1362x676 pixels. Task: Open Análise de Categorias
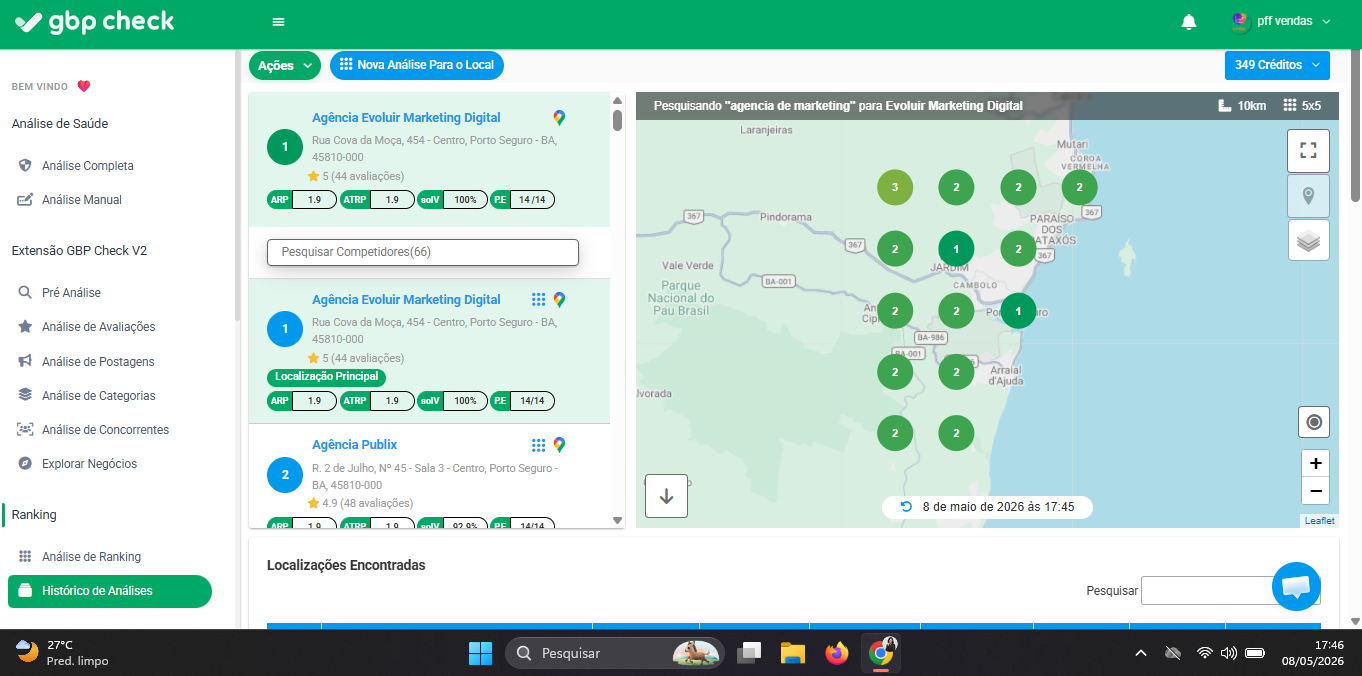99,396
